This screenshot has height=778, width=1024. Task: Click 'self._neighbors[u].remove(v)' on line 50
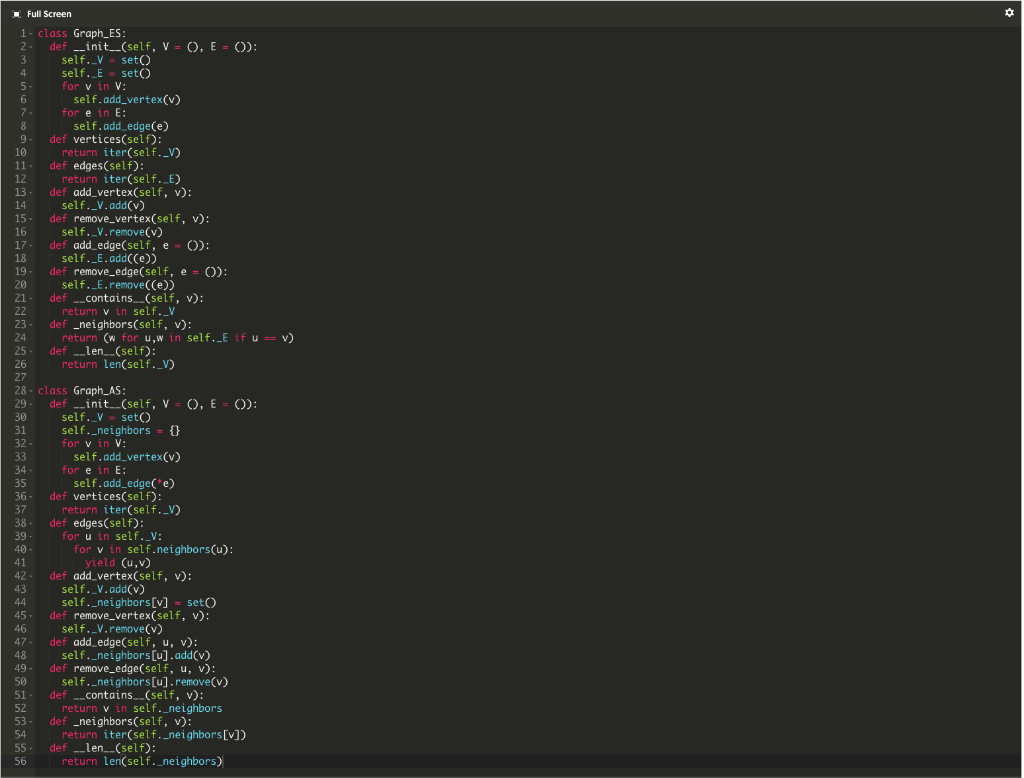[145, 682]
